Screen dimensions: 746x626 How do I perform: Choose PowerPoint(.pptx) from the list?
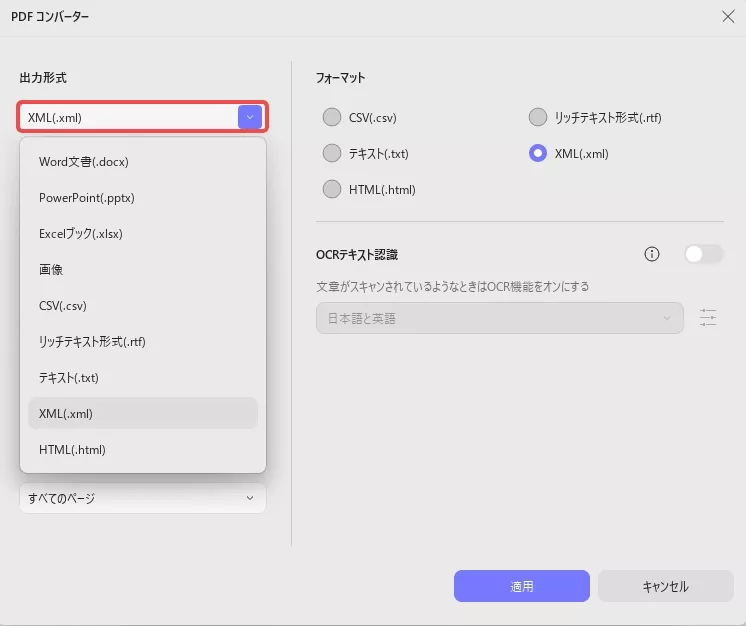point(143,198)
